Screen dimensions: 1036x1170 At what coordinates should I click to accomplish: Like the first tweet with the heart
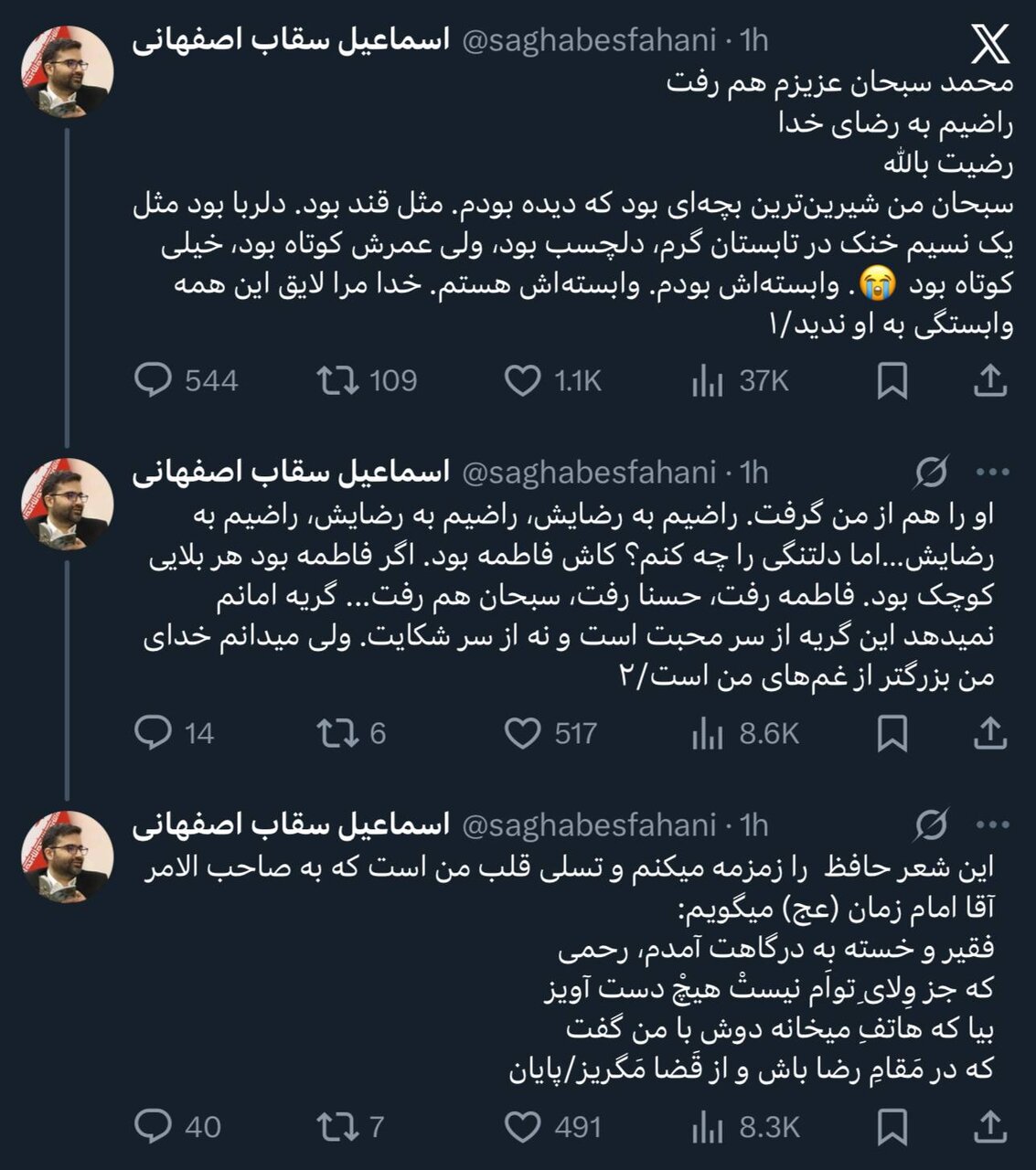point(523,383)
